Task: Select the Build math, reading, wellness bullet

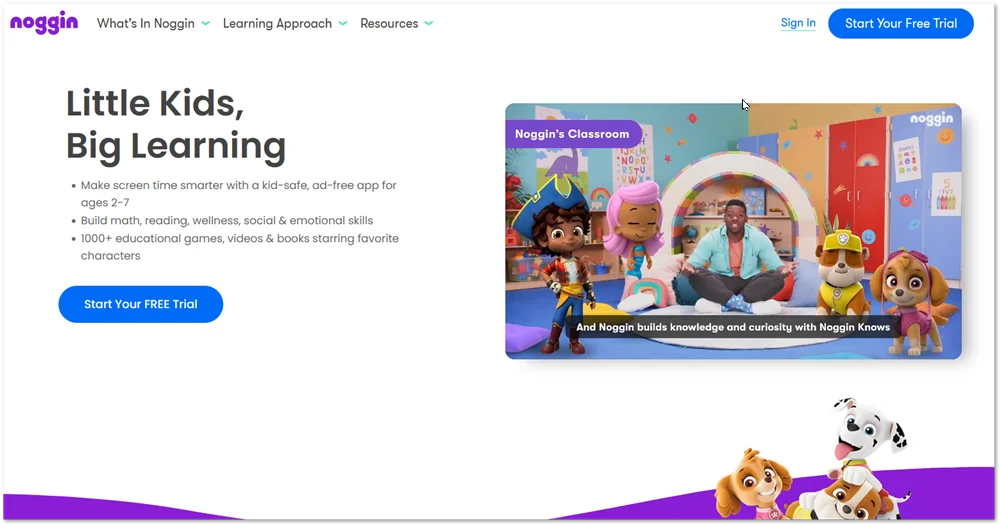Action: (226, 220)
